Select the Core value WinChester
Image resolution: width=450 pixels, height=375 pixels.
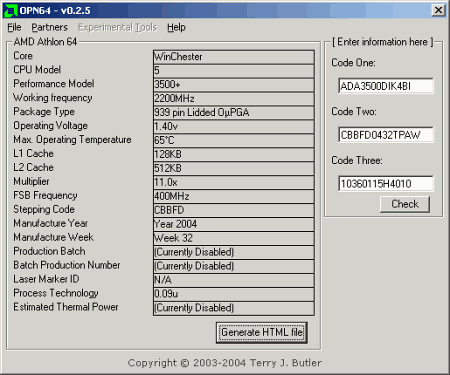point(234,57)
